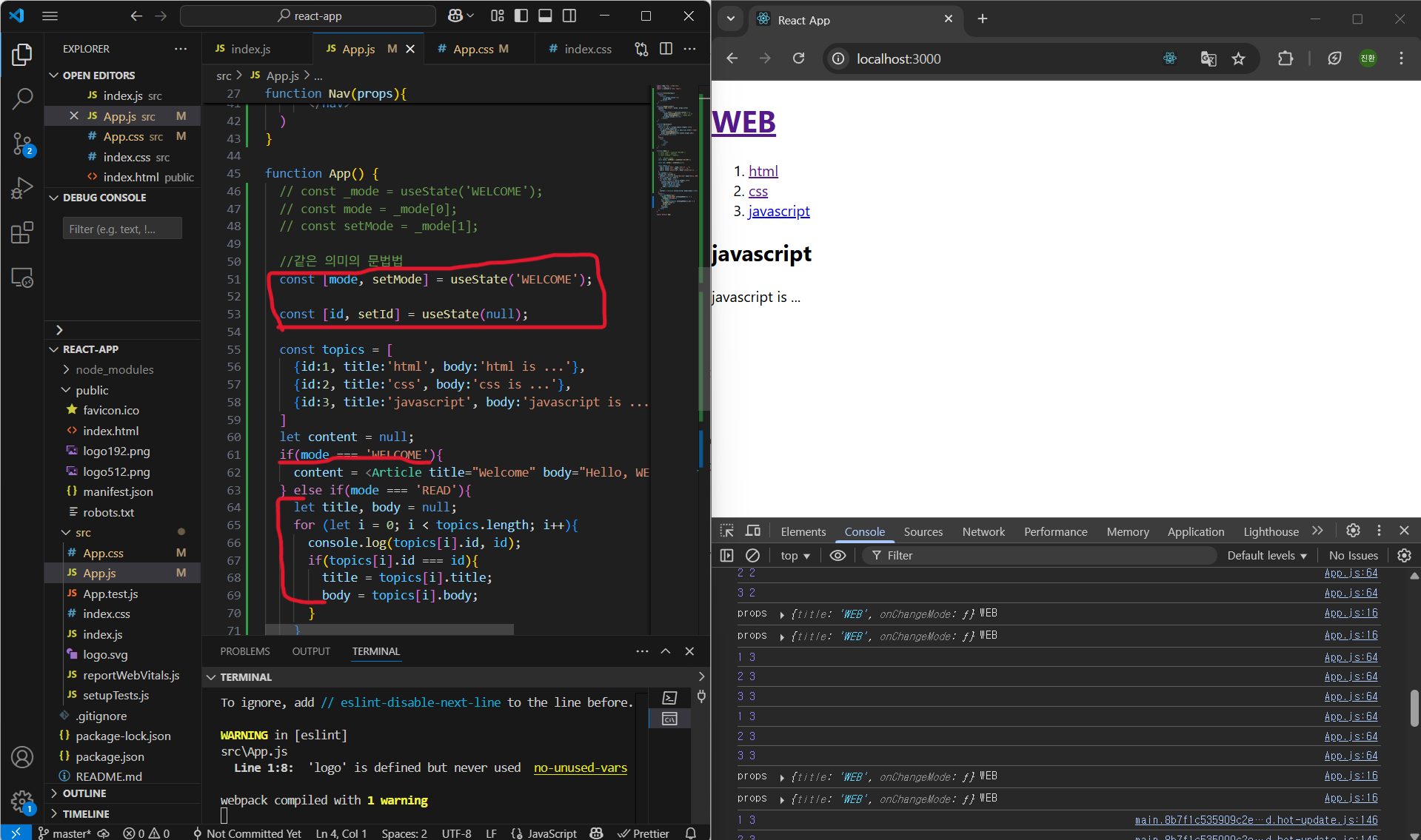Toggle console sidebar in DevTools
1421x840 pixels.
(x=727, y=555)
